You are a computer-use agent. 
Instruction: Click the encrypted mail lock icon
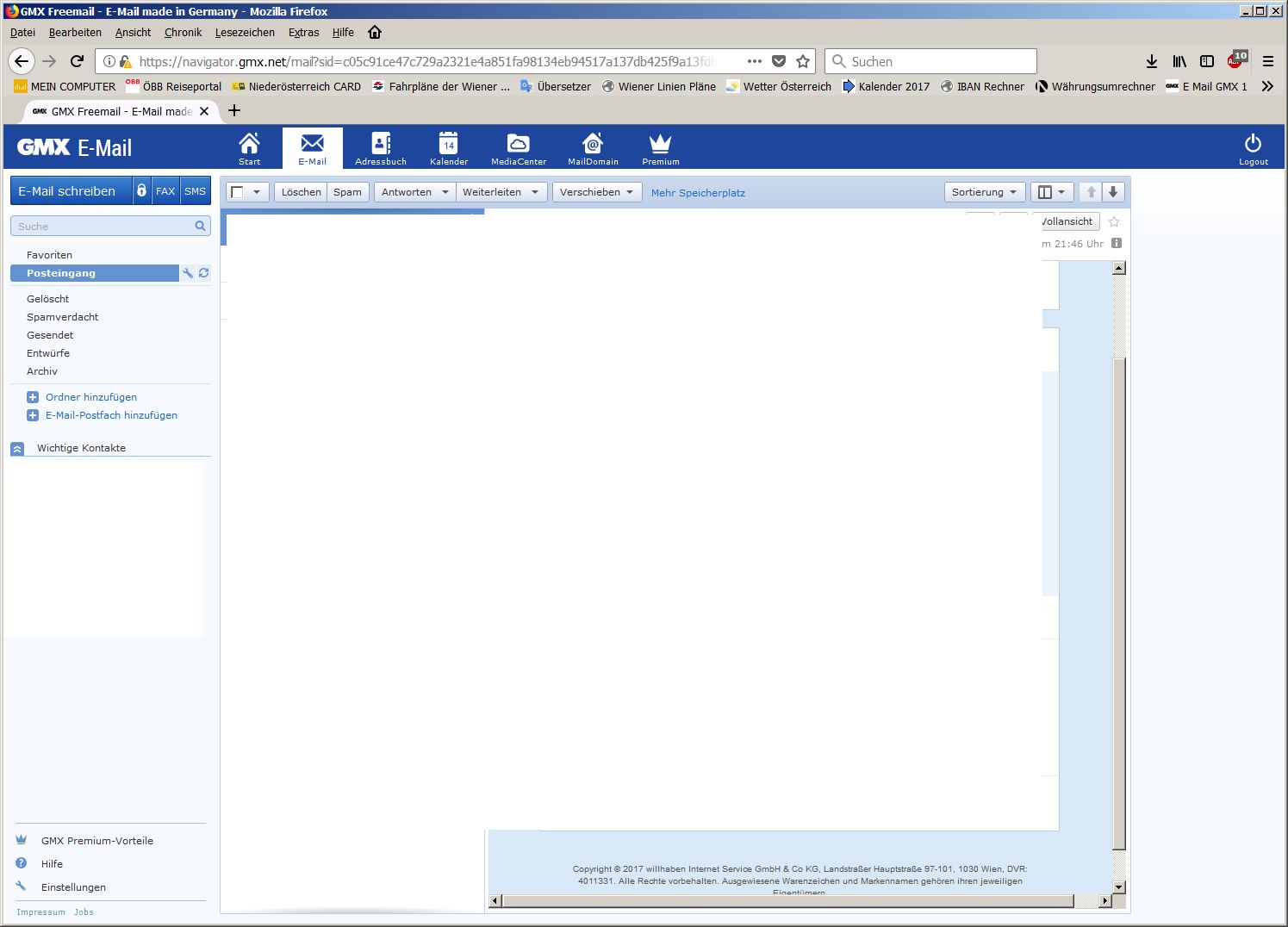pos(141,190)
